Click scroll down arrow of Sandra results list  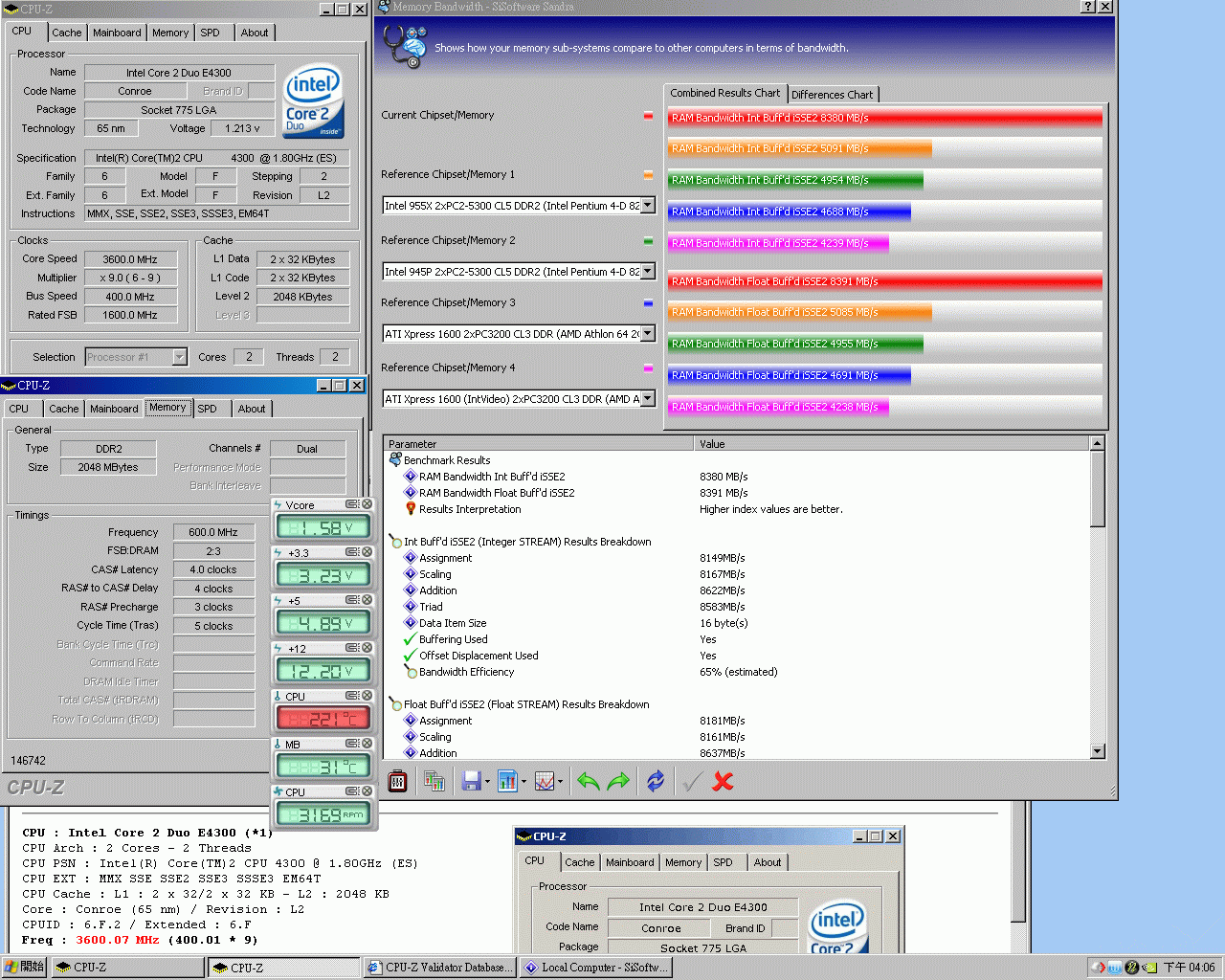[x=1098, y=752]
